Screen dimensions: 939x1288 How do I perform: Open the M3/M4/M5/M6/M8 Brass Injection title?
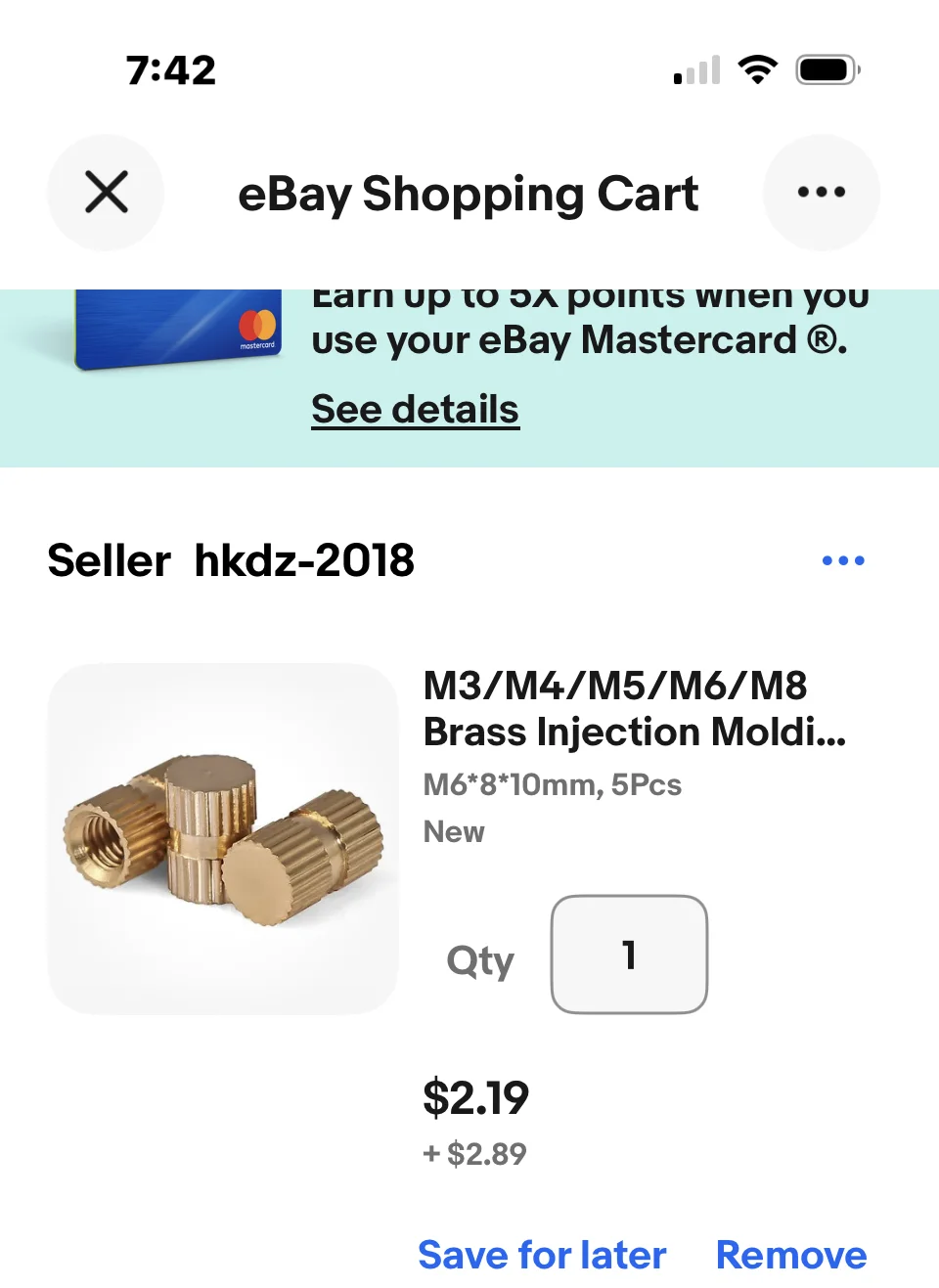click(634, 708)
